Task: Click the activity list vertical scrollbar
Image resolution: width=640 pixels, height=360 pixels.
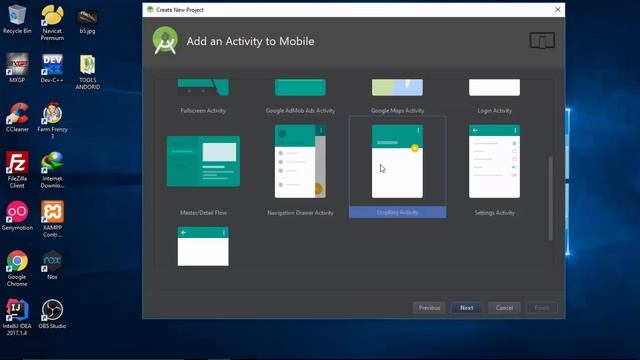Action: [551, 198]
